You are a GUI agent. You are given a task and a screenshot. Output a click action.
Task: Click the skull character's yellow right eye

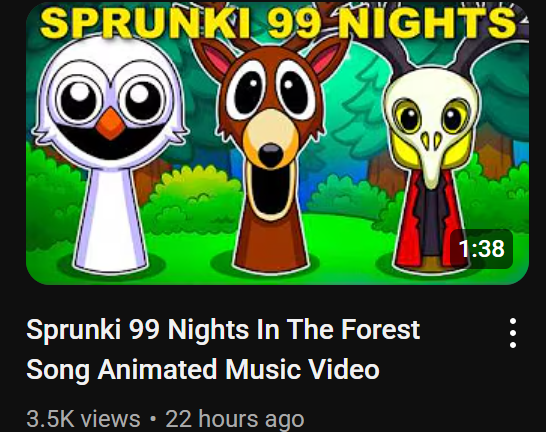pos(454,116)
